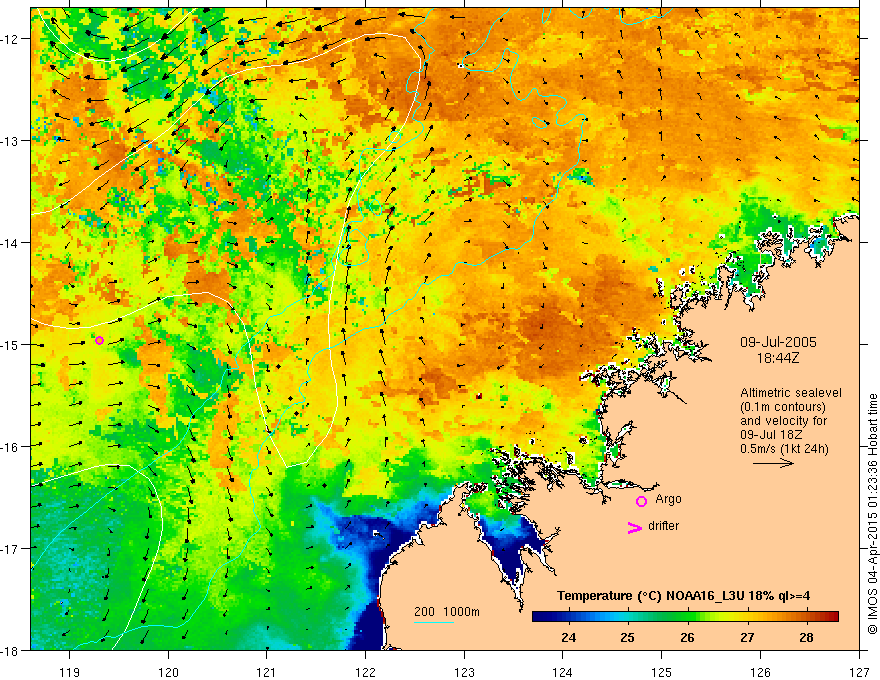Image resolution: width=880 pixels, height=680 pixels.
Task: Click the longitude axis label 123
Action: [x=464, y=672]
